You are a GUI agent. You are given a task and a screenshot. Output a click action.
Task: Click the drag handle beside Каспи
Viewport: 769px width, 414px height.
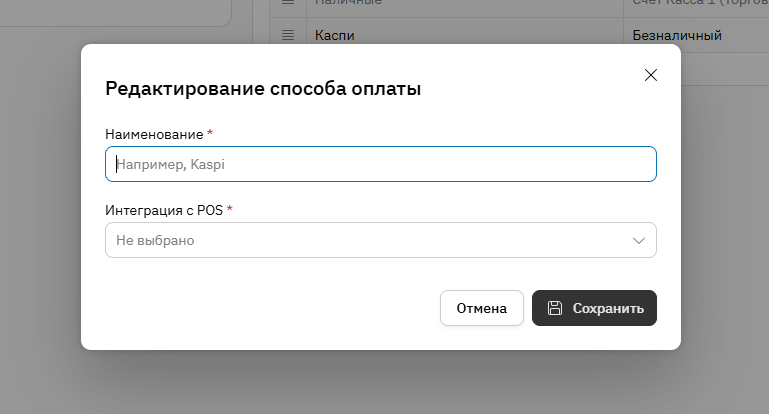pos(288,36)
